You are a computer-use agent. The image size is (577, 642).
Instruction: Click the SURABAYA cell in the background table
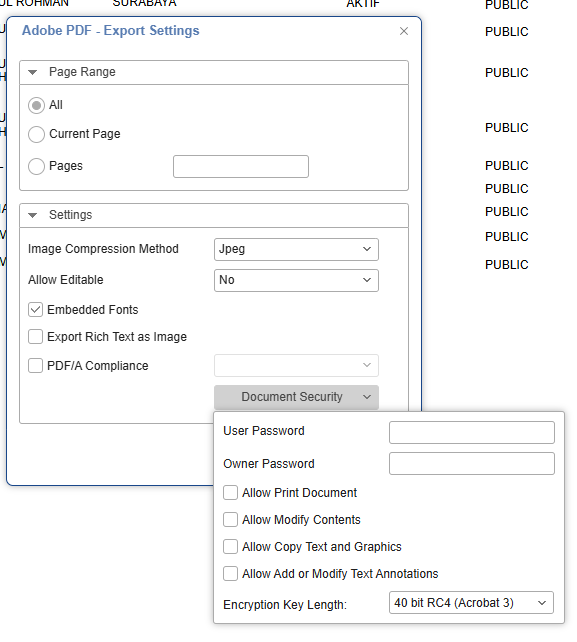[x=144, y=4]
